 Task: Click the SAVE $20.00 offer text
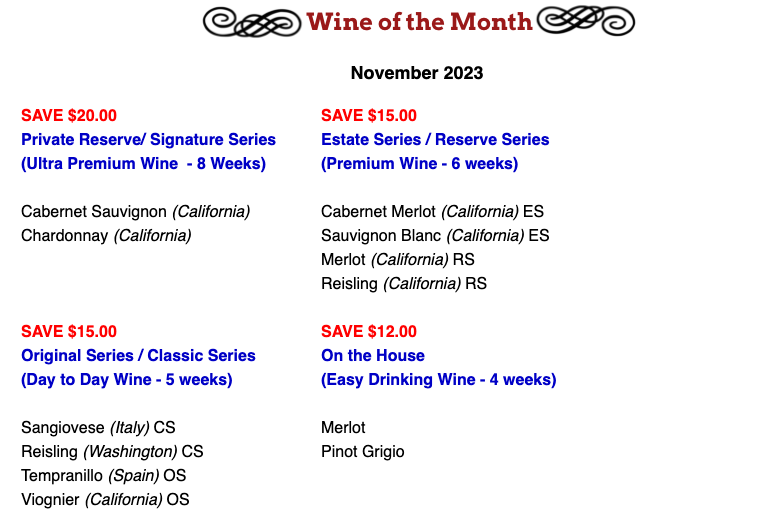pyautogui.click(x=69, y=116)
